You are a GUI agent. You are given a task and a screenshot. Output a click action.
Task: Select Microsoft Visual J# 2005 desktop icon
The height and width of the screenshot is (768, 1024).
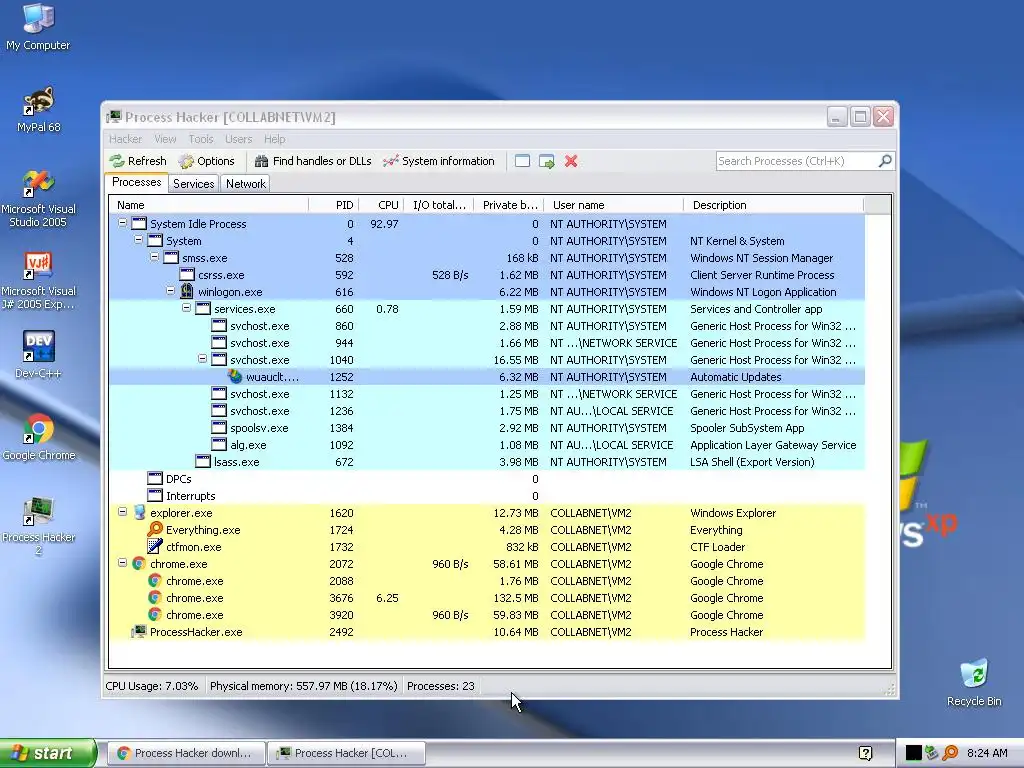(x=38, y=281)
